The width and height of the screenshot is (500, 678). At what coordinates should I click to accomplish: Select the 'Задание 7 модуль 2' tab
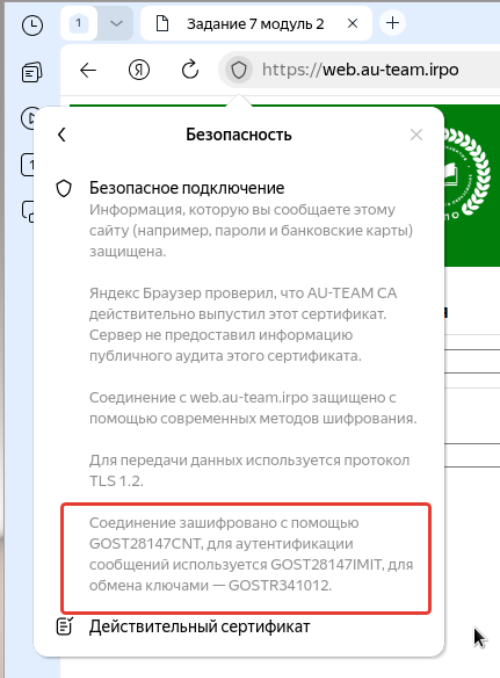pos(255,24)
